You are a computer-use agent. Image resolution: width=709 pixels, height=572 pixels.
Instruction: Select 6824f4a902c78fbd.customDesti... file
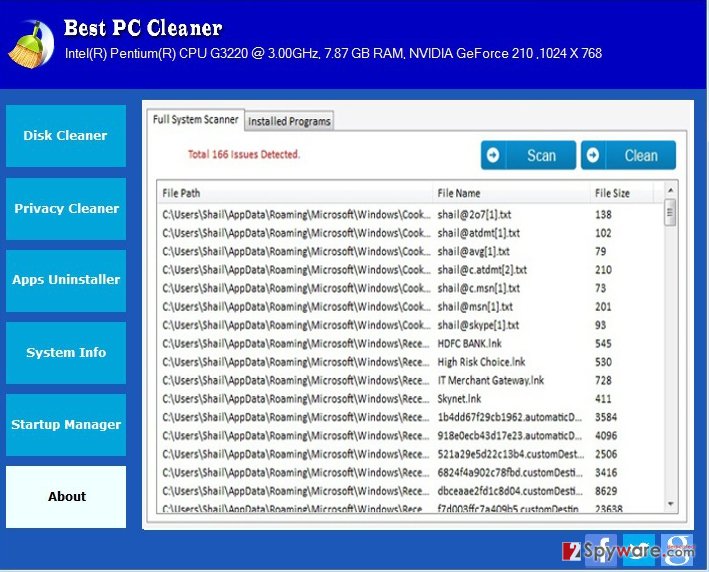click(x=411, y=473)
